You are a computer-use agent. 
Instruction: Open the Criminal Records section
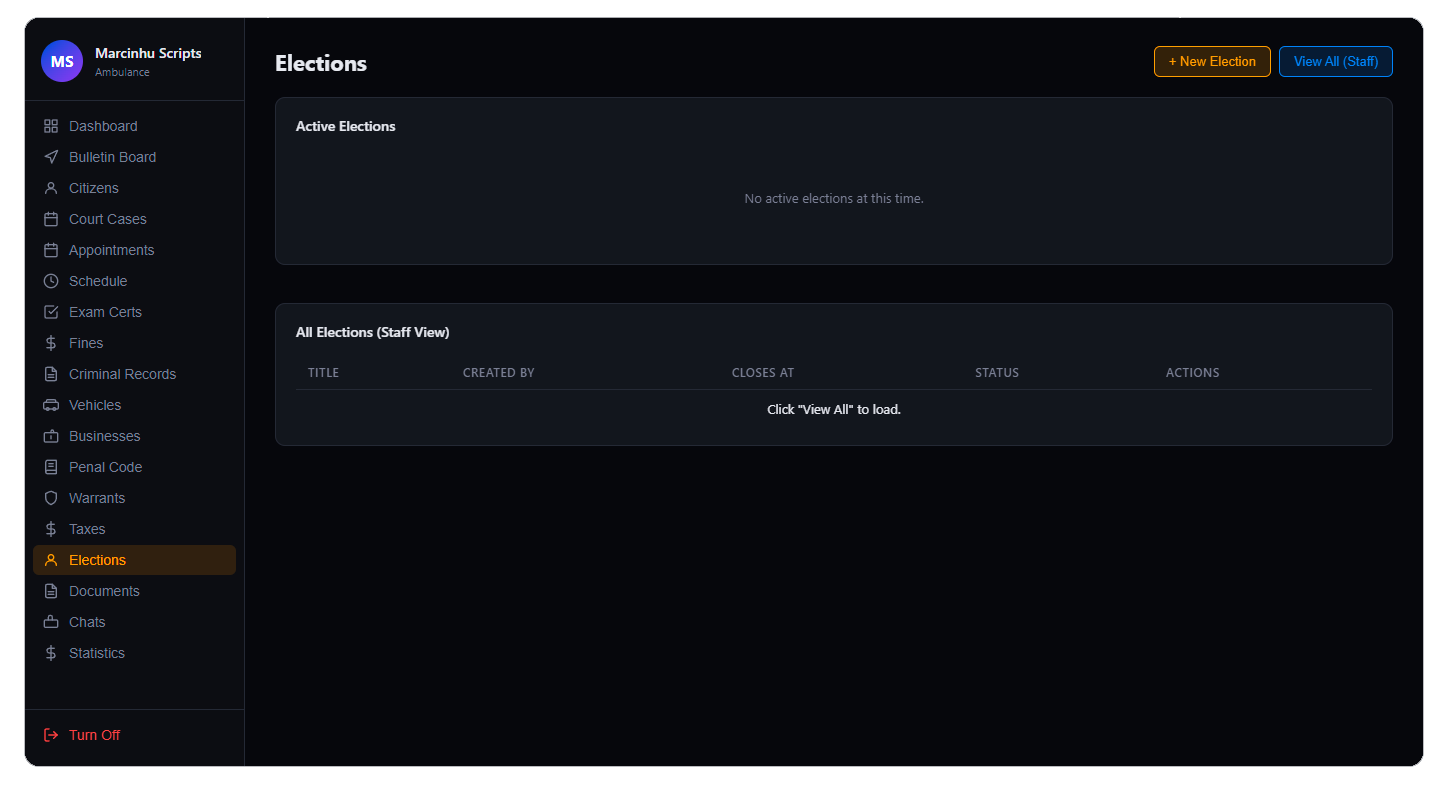click(x=122, y=374)
